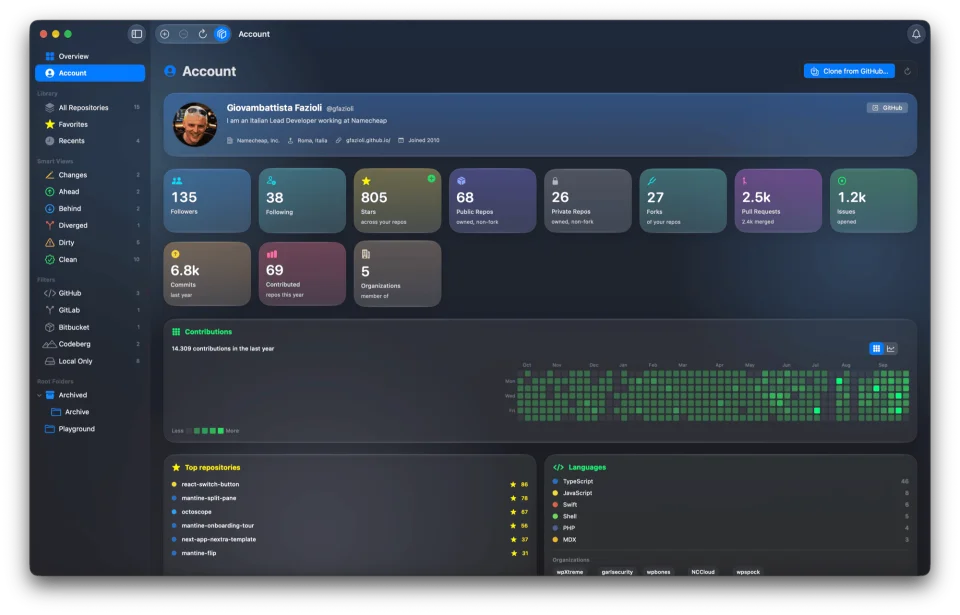960x615 pixels.
Task: Click the Dirty warning icon
Action: pos(50,243)
